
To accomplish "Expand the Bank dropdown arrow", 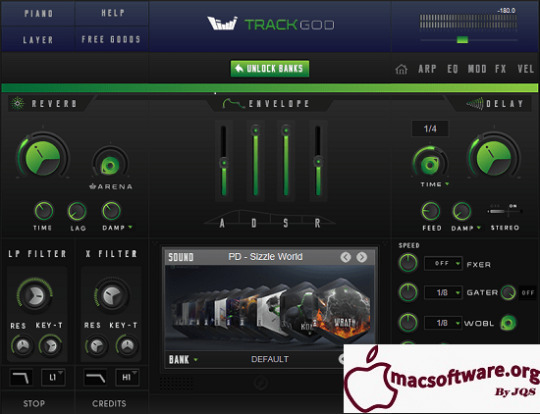I will click(196, 360).
